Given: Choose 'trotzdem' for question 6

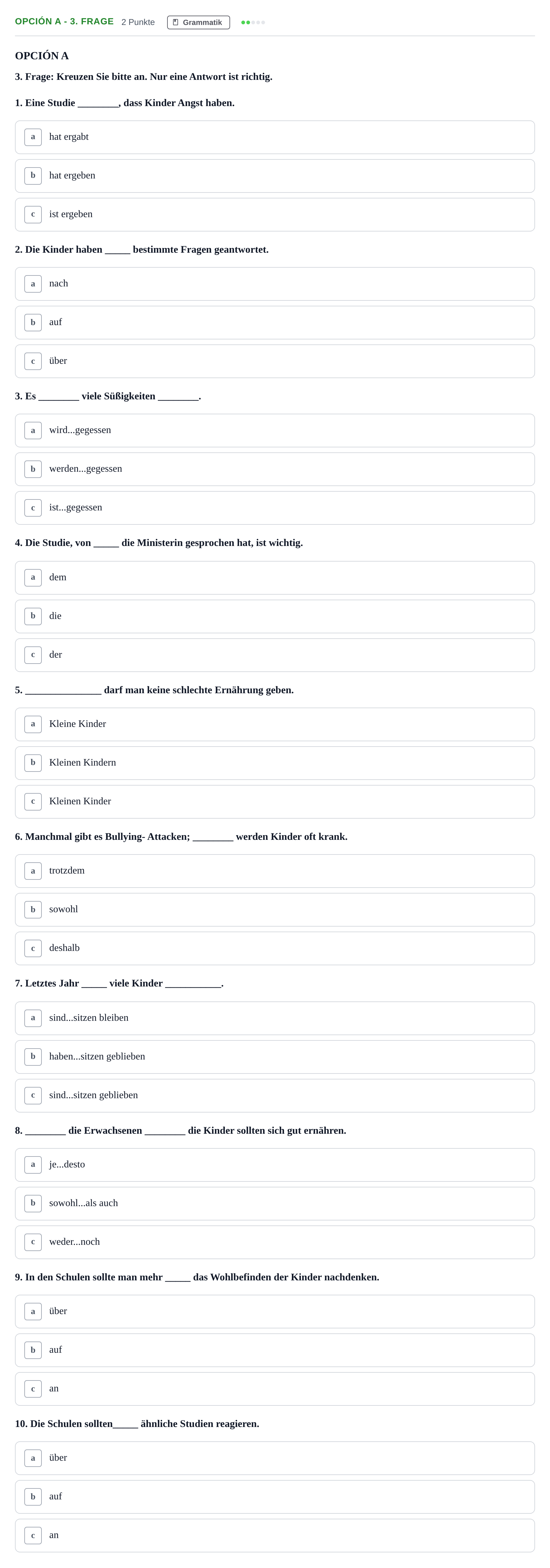Looking at the screenshot, I should [275, 871].
